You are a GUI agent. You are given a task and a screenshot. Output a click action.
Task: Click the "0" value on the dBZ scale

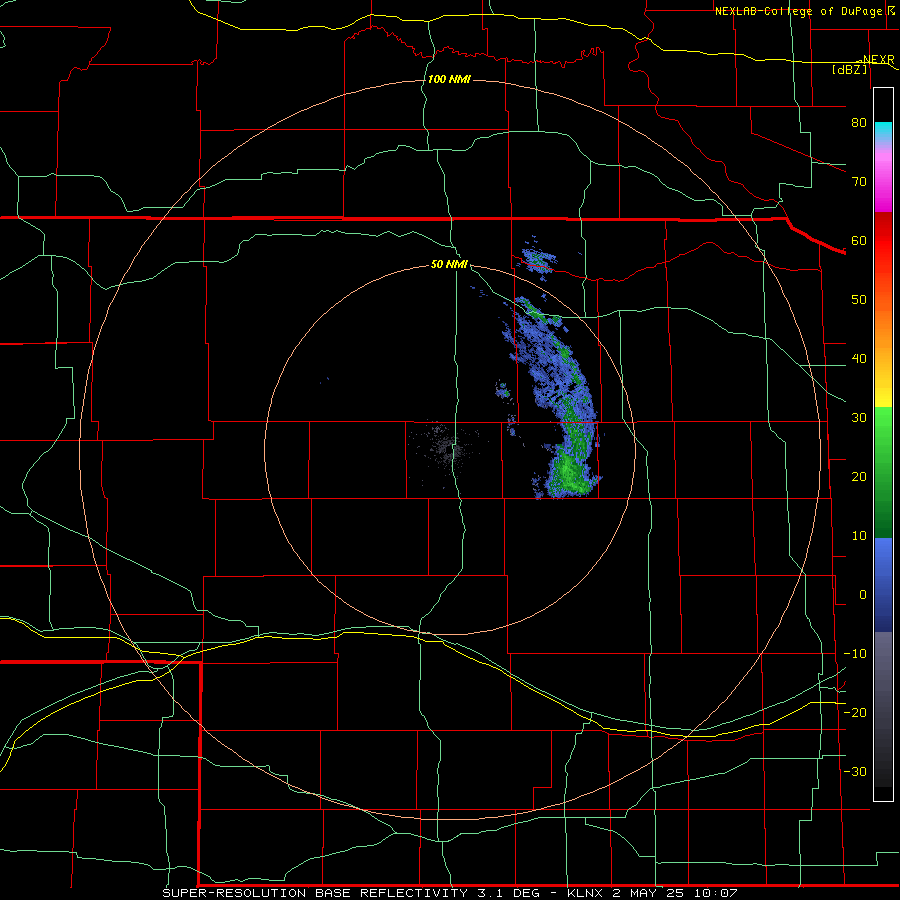[863, 595]
